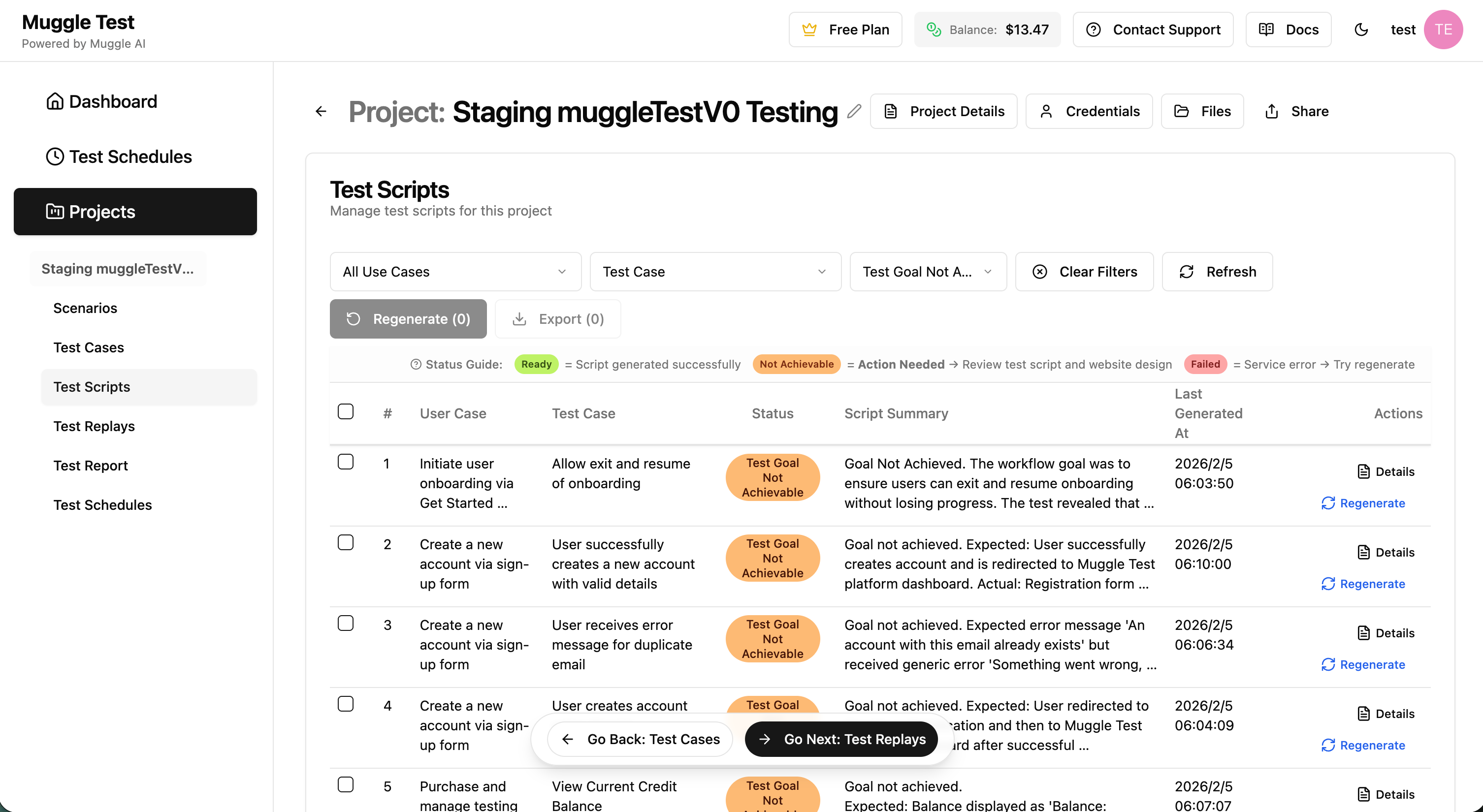Click the TE user avatar
1483x812 pixels.
click(x=1443, y=30)
